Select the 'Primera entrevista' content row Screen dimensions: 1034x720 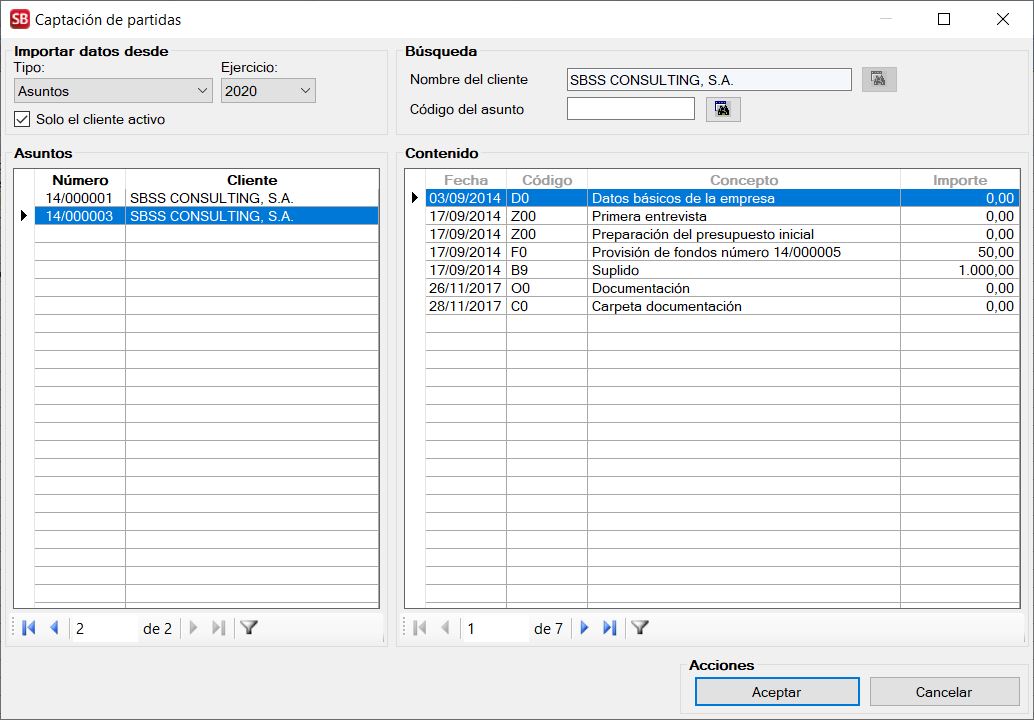click(x=743, y=216)
